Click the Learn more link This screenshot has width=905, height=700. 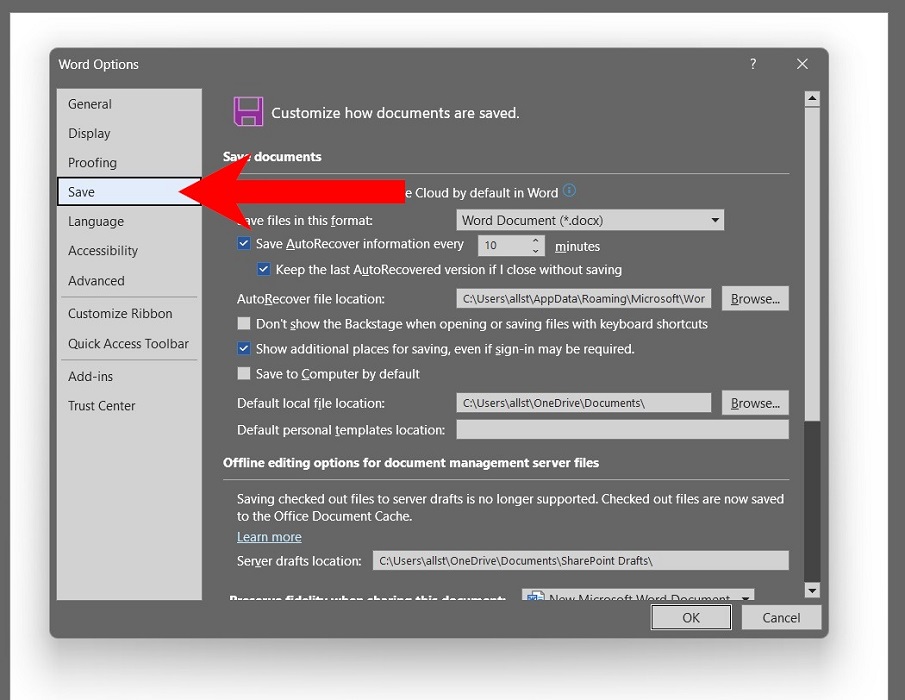(x=268, y=537)
